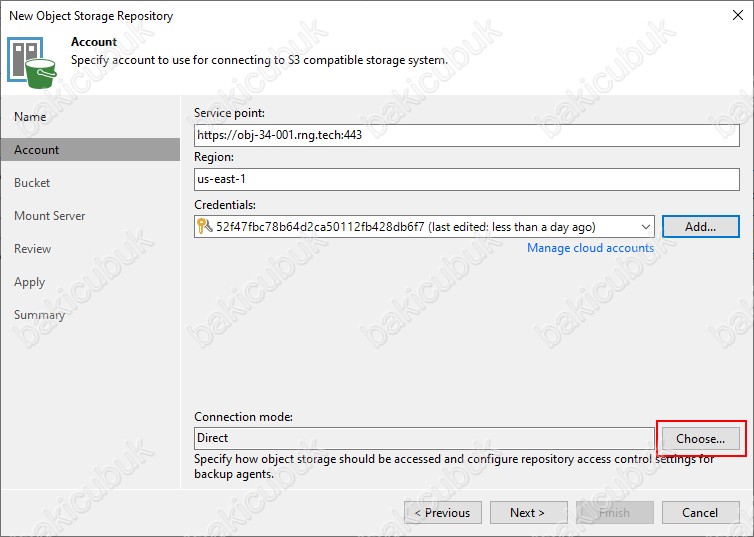Go back with the Previous button

click(443, 513)
